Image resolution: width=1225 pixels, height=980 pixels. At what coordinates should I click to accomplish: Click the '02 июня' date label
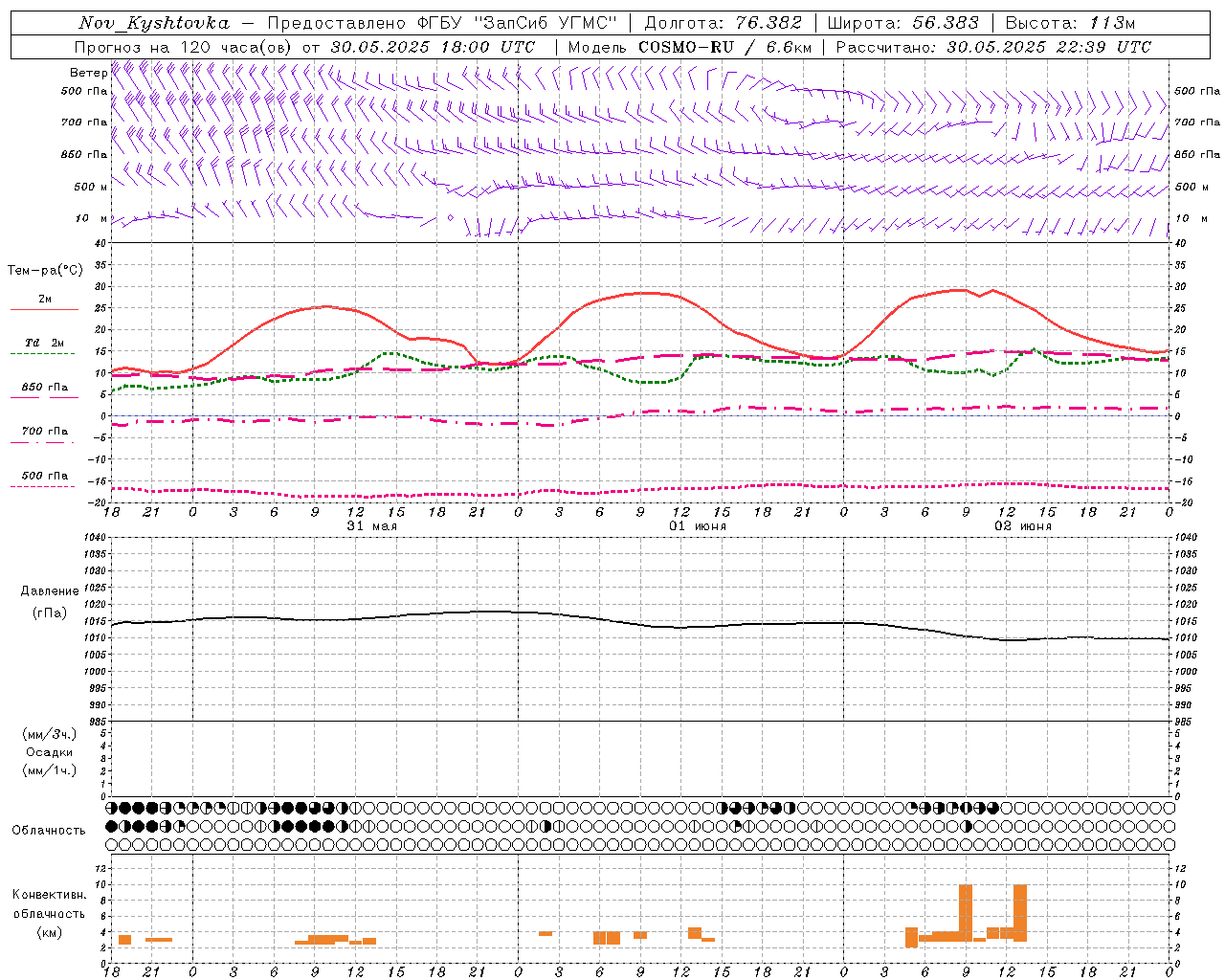coord(1023,526)
